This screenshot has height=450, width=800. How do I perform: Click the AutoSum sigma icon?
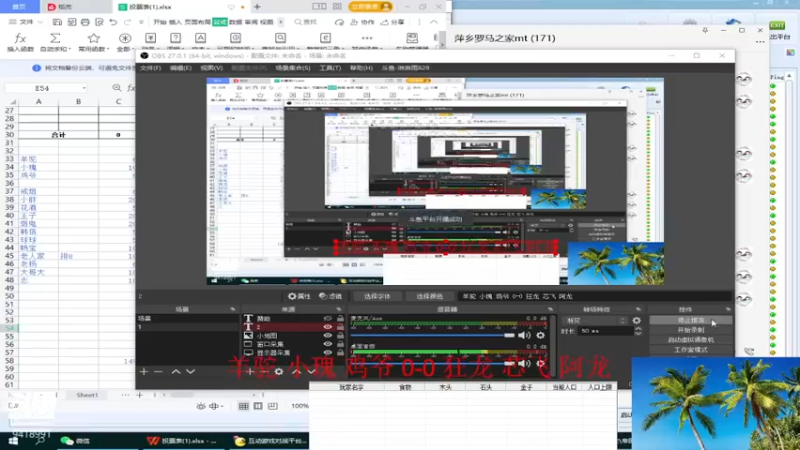(55, 38)
